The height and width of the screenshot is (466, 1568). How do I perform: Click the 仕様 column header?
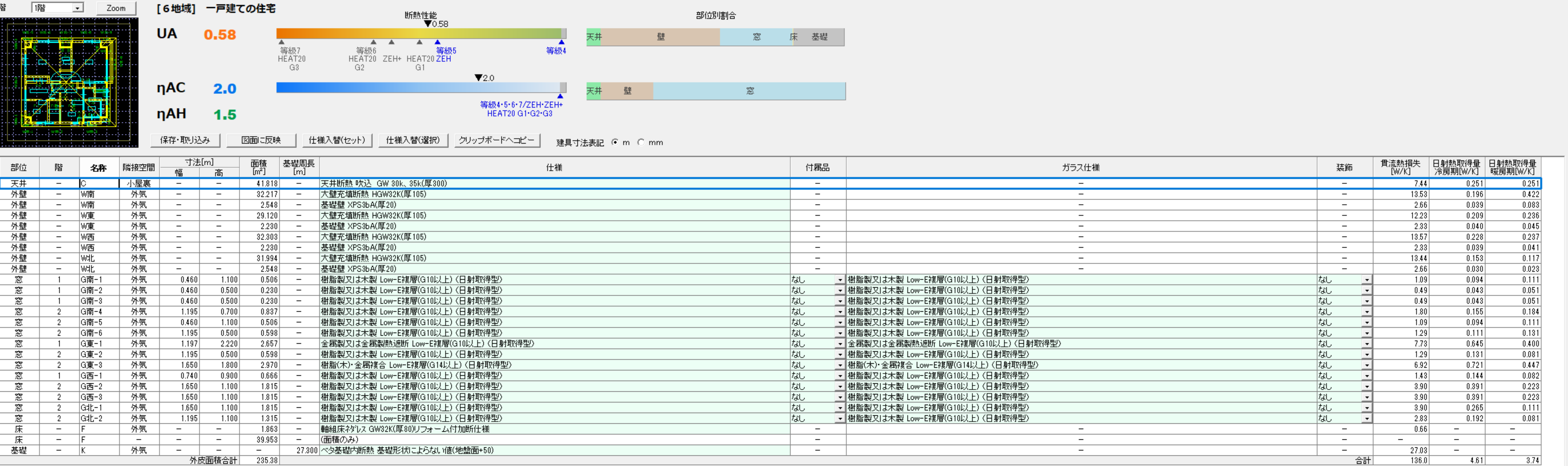point(554,168)
